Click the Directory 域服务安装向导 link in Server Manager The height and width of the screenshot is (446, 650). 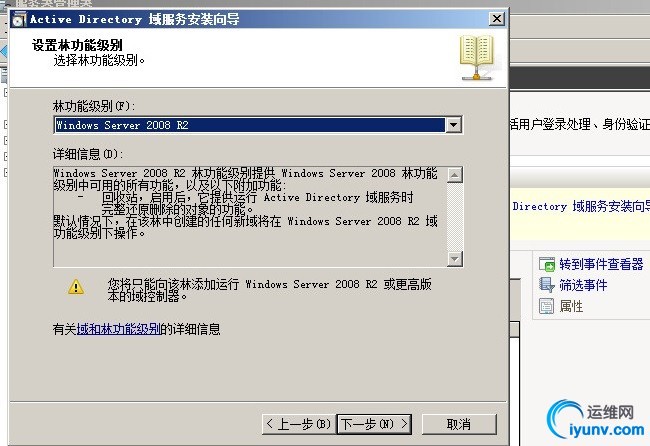581,206
